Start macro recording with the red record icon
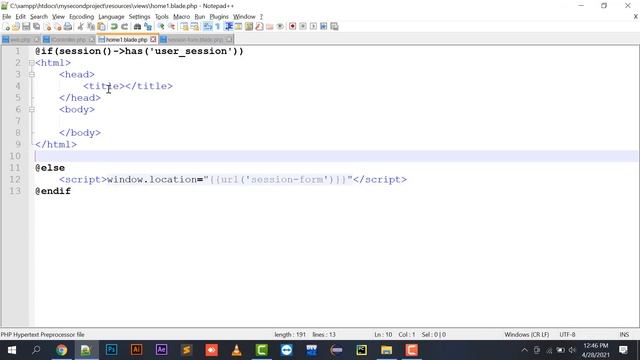The image size is (640, 360). click(293, 27)
